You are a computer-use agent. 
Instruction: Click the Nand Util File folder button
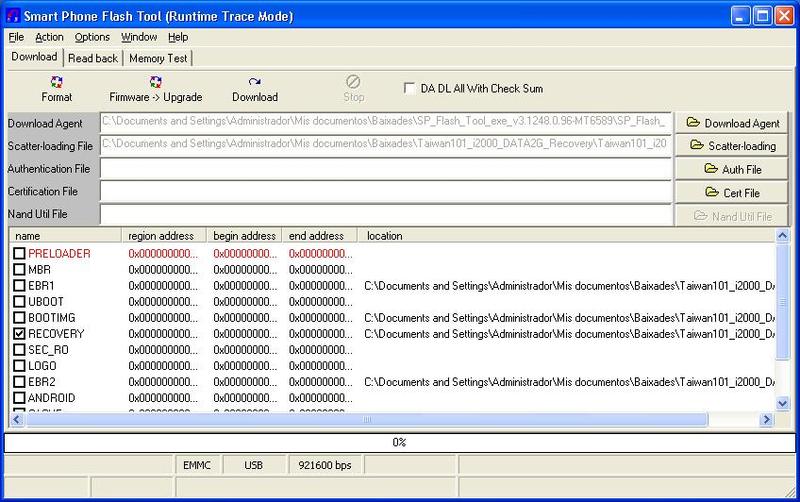pos(732,216)
